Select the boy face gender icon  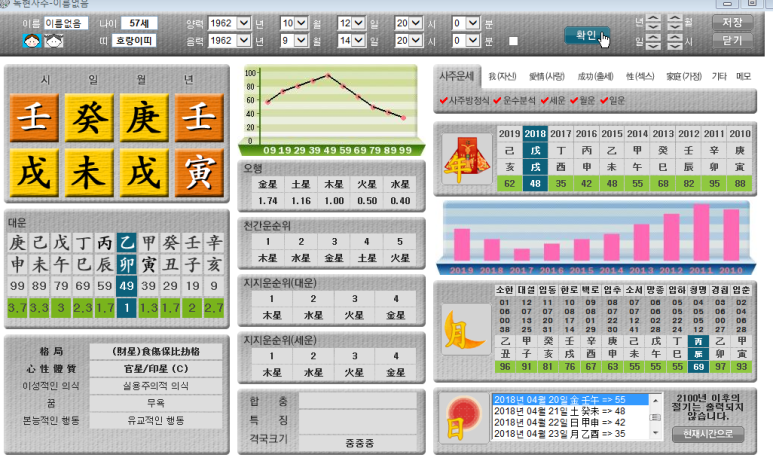pyautogui.click(x=32, y=40)
